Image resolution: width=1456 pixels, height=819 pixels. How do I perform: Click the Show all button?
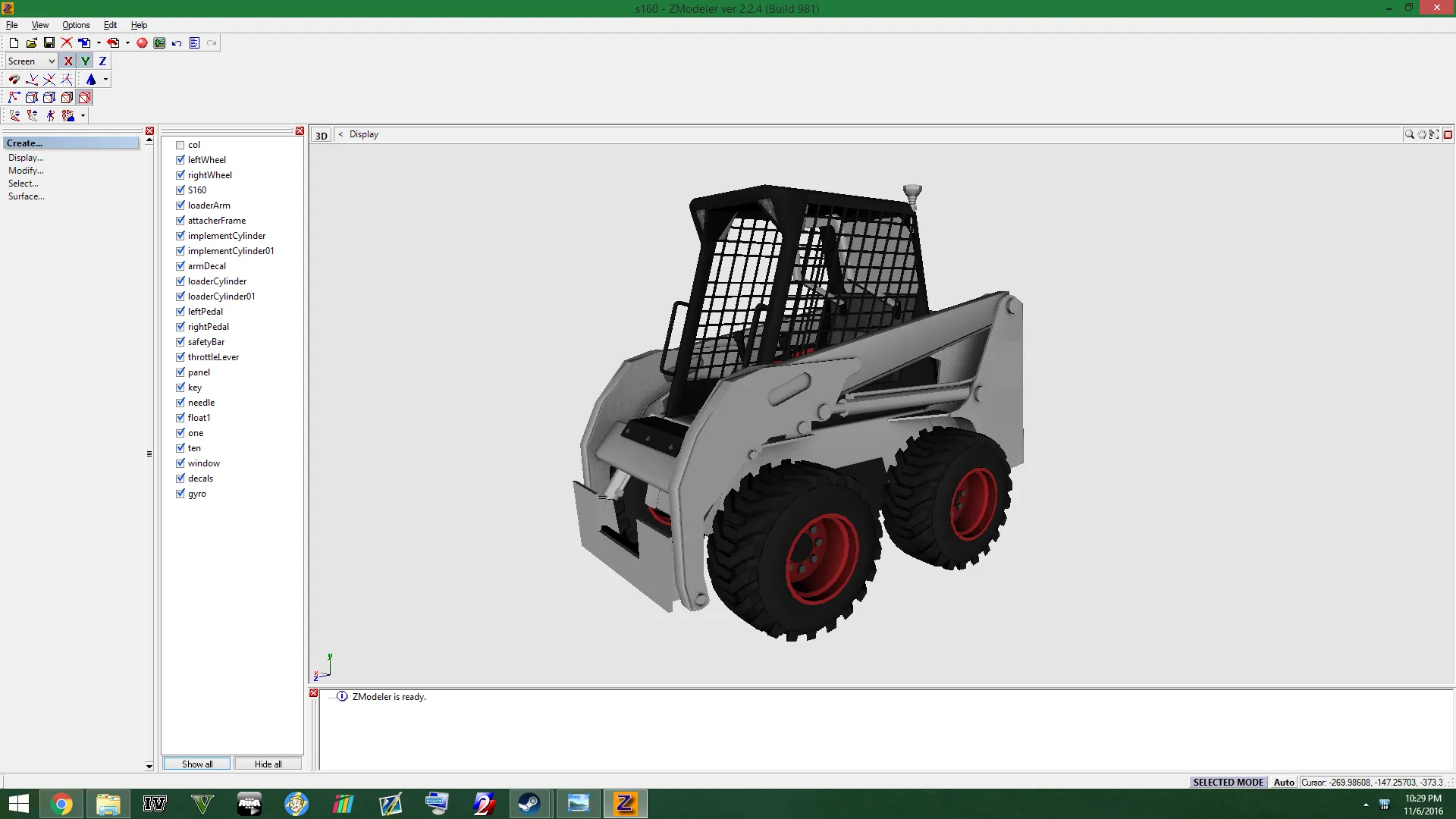click(197, 764)
